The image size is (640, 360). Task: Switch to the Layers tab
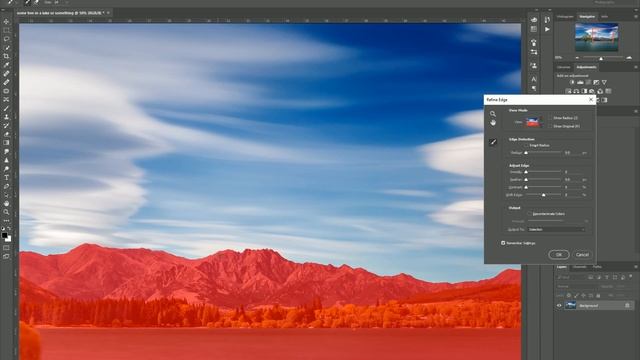[562, 267]
